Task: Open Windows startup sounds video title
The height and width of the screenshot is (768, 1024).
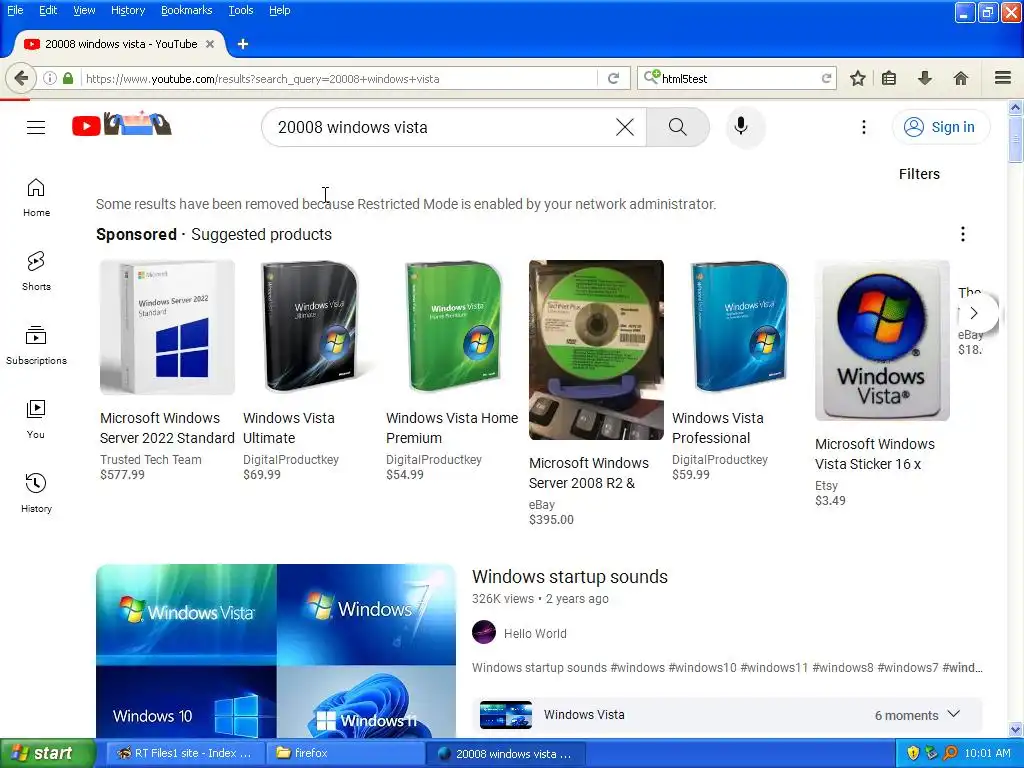Action: (x=569, y=577)
